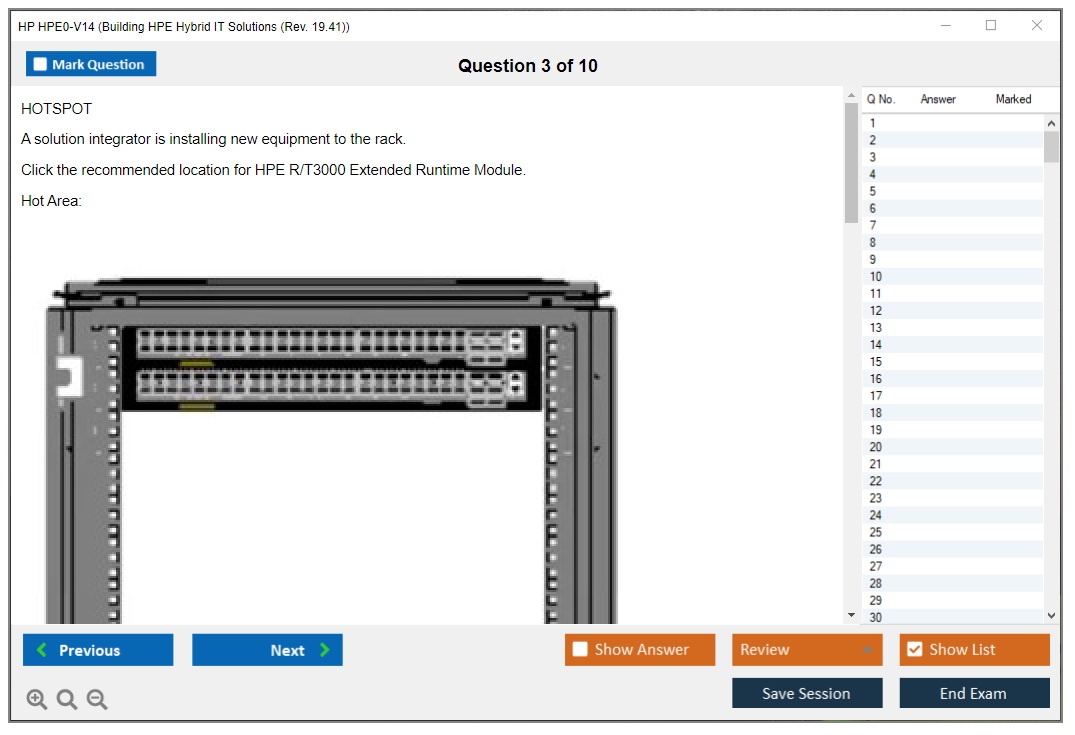Uncheck the Show List checkbox
This screenshot has width=1075, height=735.
coord(914,650)
